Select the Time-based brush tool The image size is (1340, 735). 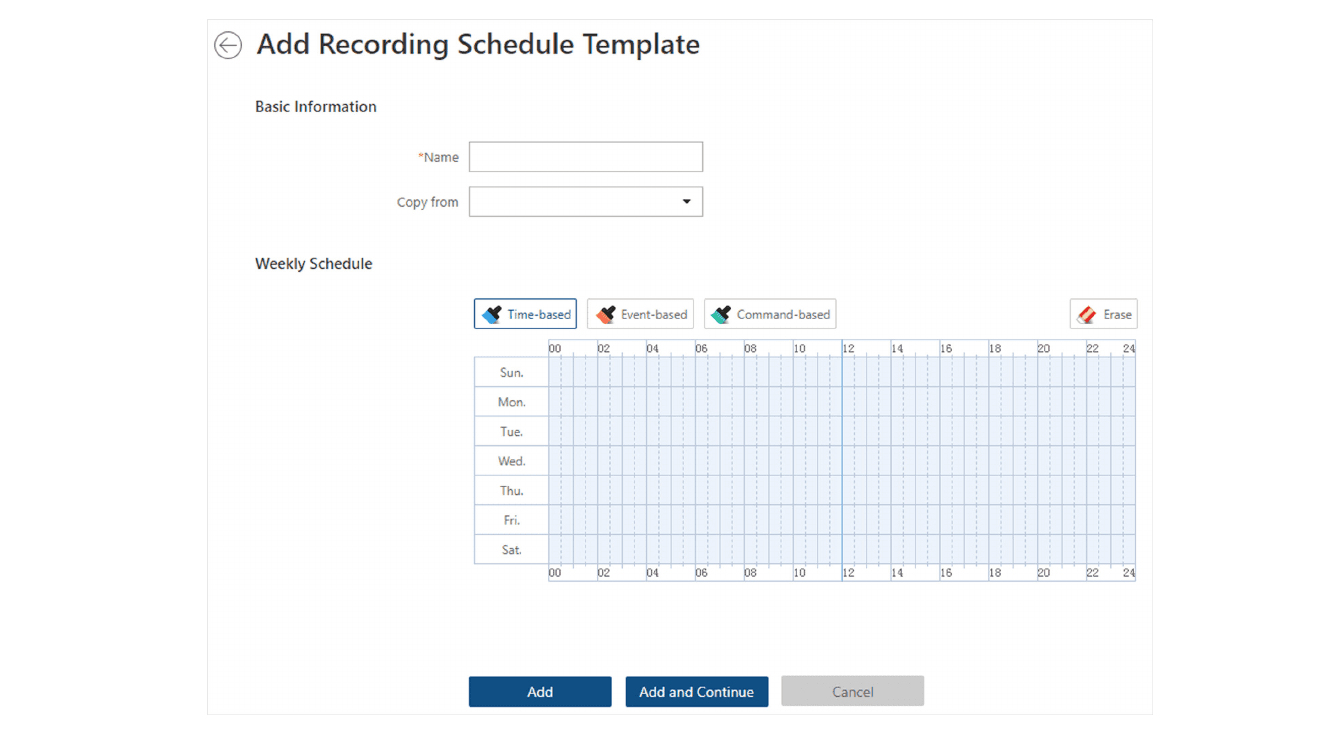coord(525,314)
